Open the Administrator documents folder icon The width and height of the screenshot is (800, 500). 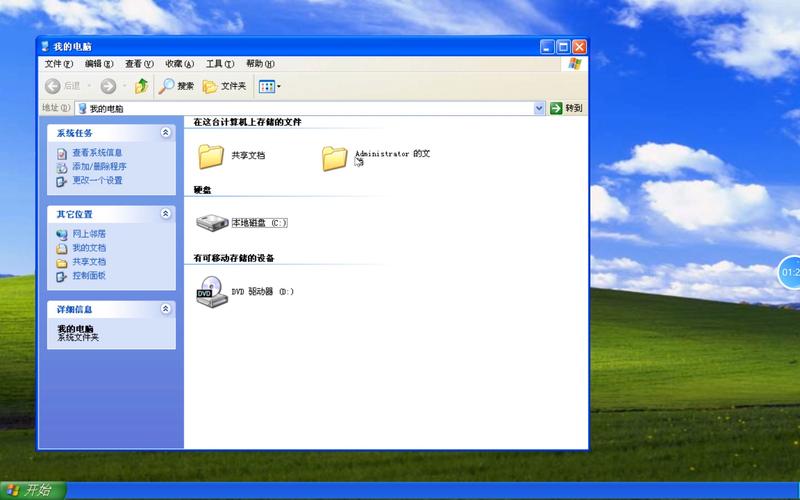pyautogui.click(x=335, y=157)
